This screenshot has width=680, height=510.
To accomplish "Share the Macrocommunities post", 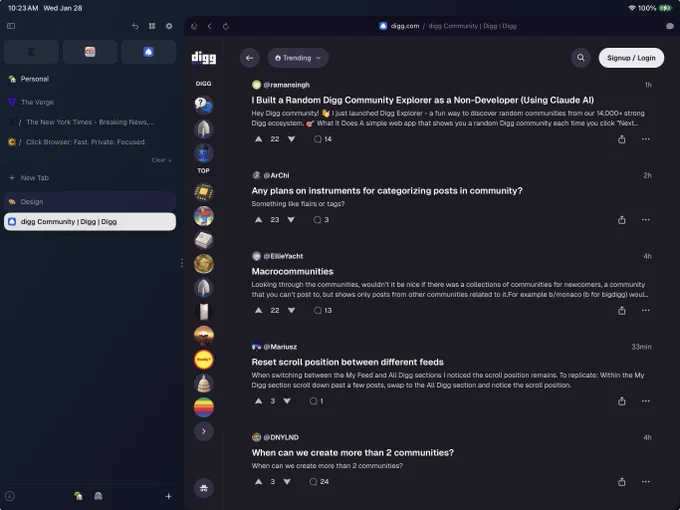I will pyautogui.click(x=621, y=311).
